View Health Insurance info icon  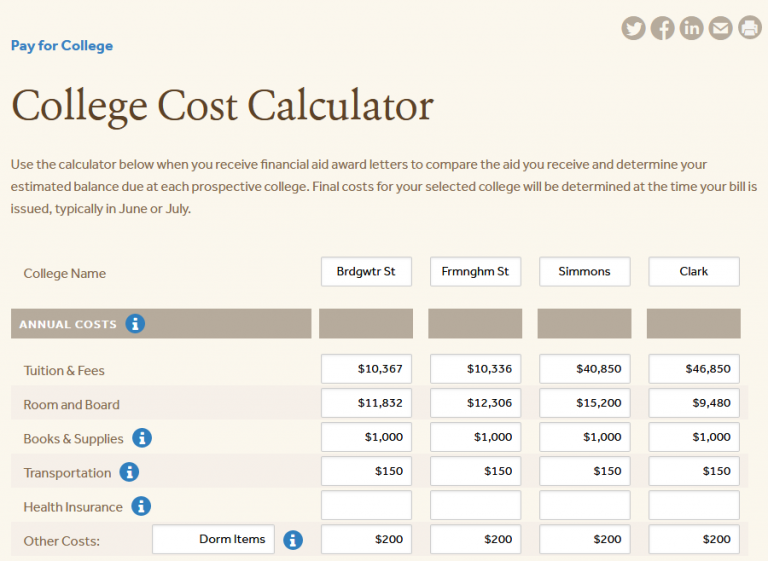141,506
